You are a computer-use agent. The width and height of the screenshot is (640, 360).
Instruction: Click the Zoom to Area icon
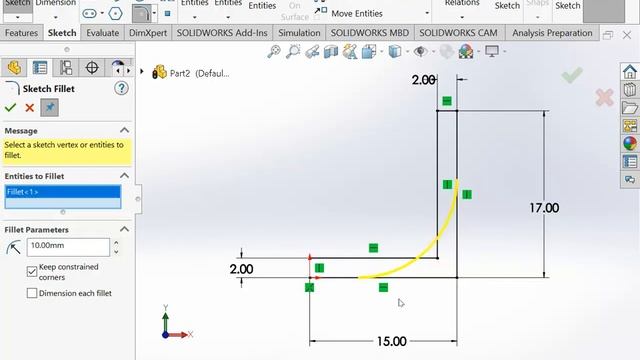click(293, 52)
